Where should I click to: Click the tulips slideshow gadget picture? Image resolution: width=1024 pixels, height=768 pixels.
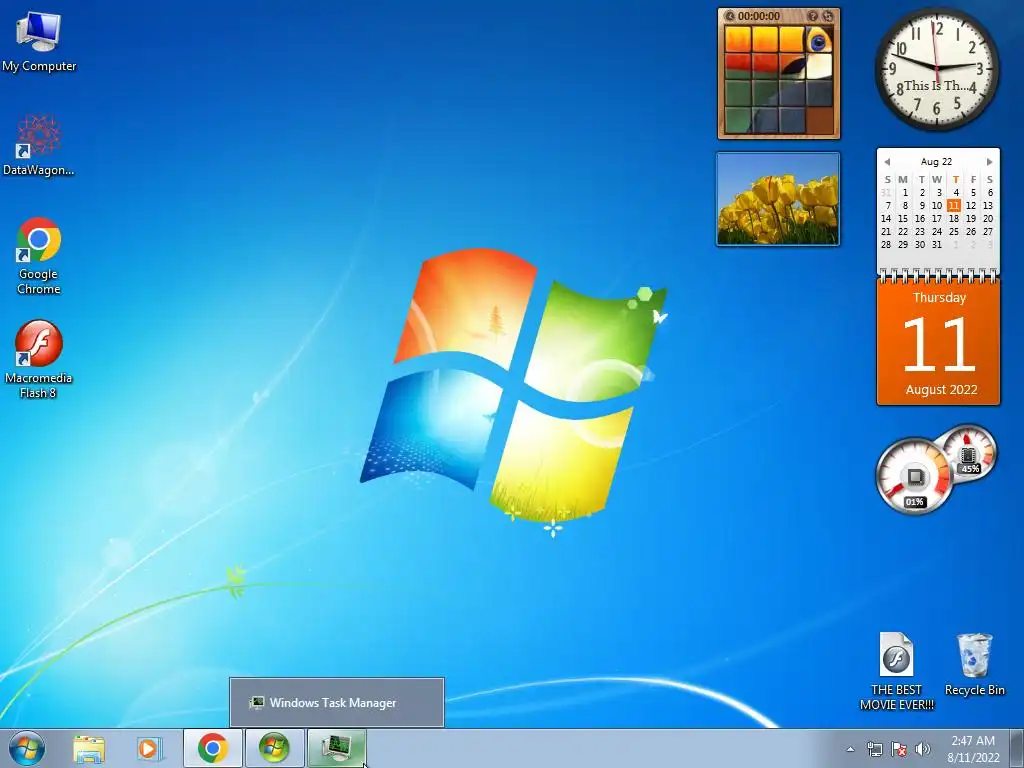(778, 199)
